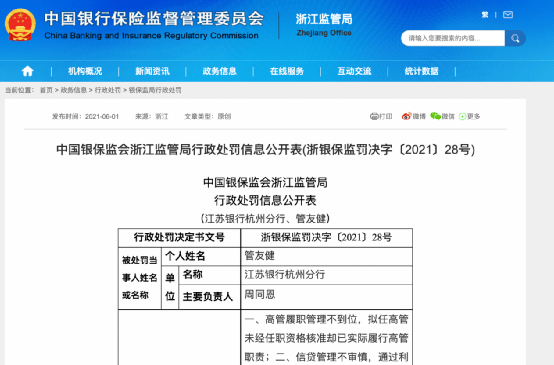Focus the search input field
Screen dimensions: 554x365
tap(453, 38)
